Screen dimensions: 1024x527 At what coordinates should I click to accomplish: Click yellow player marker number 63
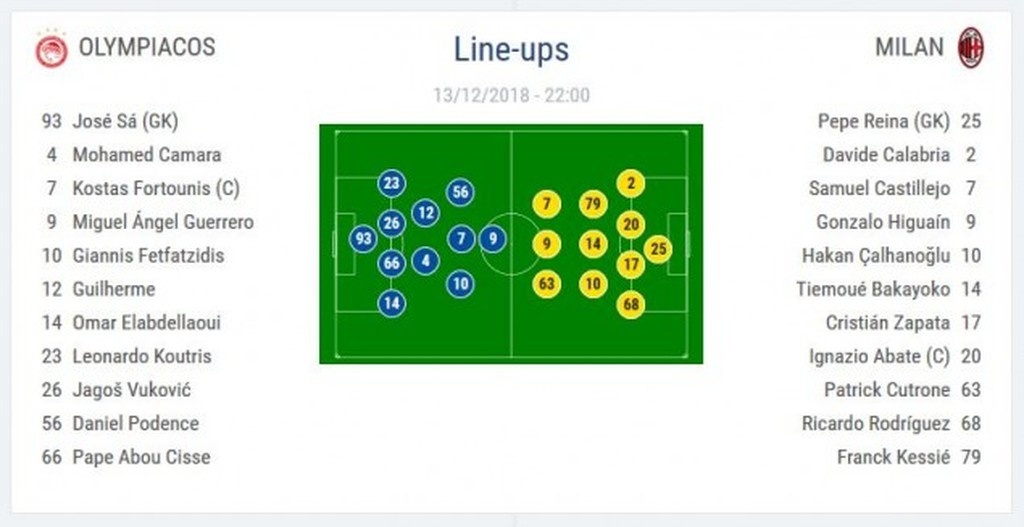[546, 284]
